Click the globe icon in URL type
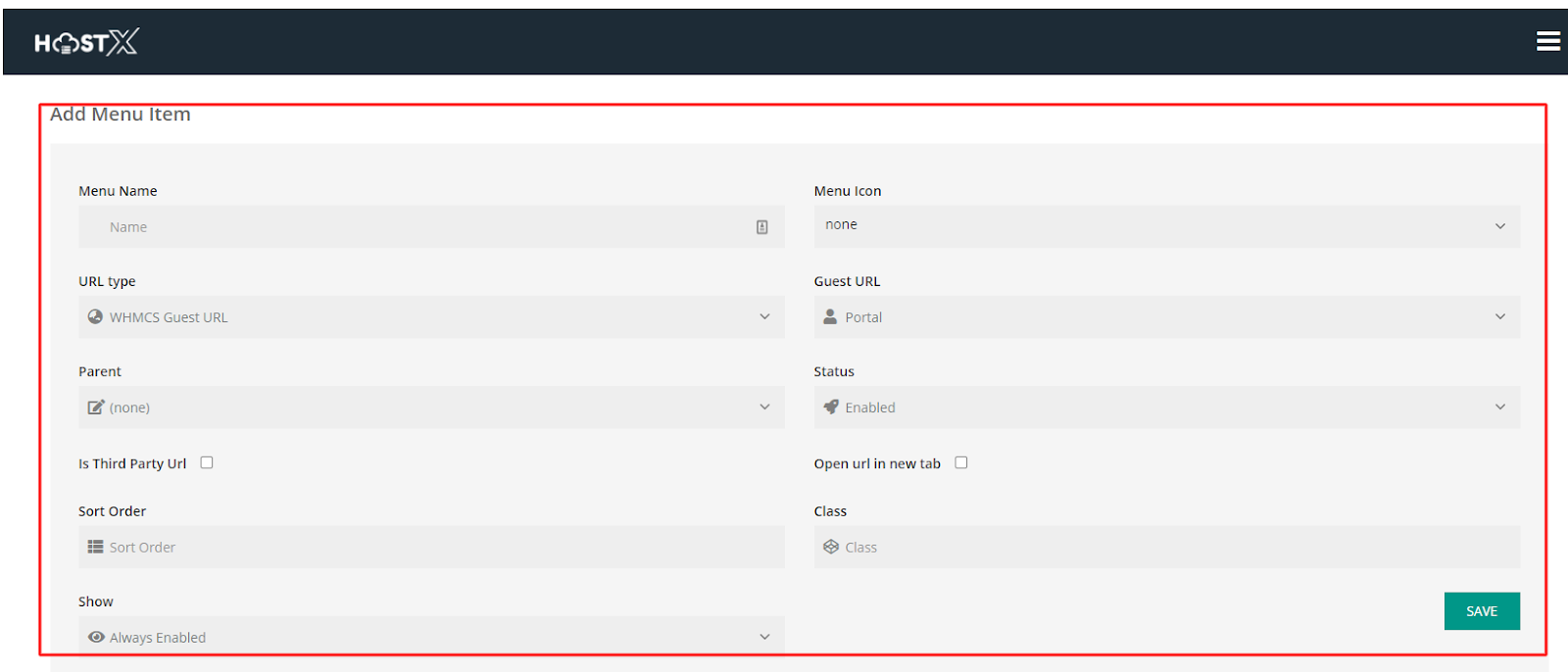 95,316
